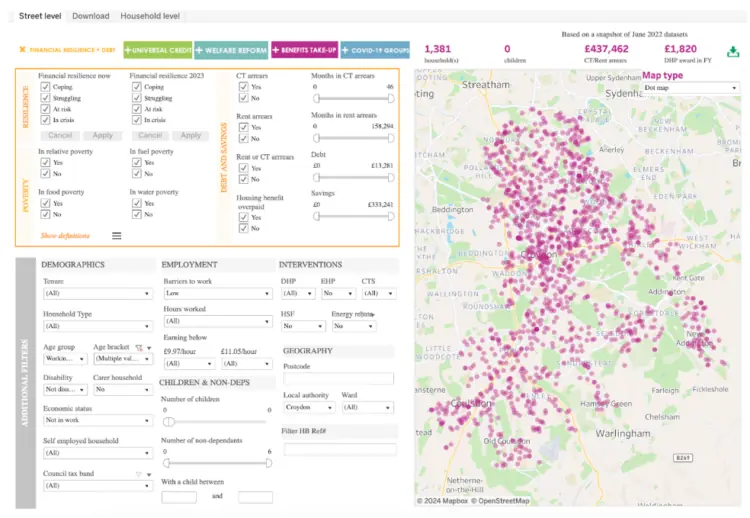This screenshot has height=518, width=750.
Task: Click the plus icon on Benefits Take-up
Action: [x=276, y=50]
